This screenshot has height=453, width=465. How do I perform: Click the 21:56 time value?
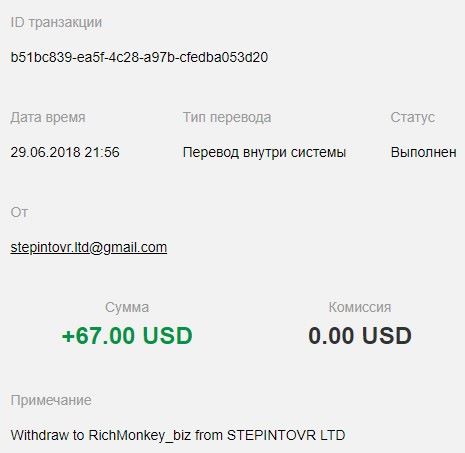[102, 152]
